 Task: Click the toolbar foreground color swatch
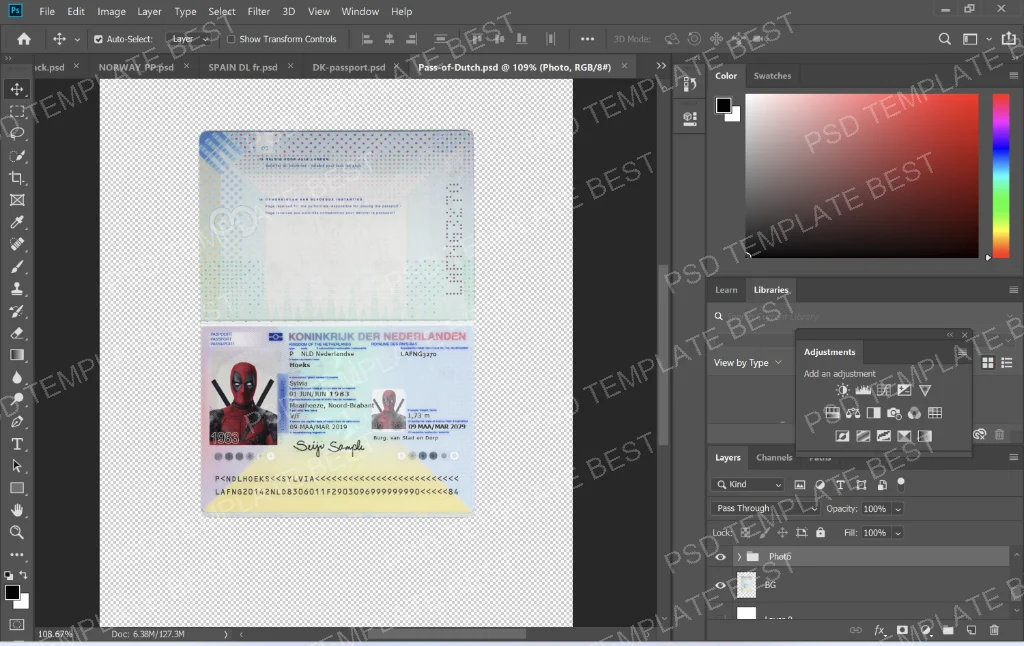coord(12,592)
